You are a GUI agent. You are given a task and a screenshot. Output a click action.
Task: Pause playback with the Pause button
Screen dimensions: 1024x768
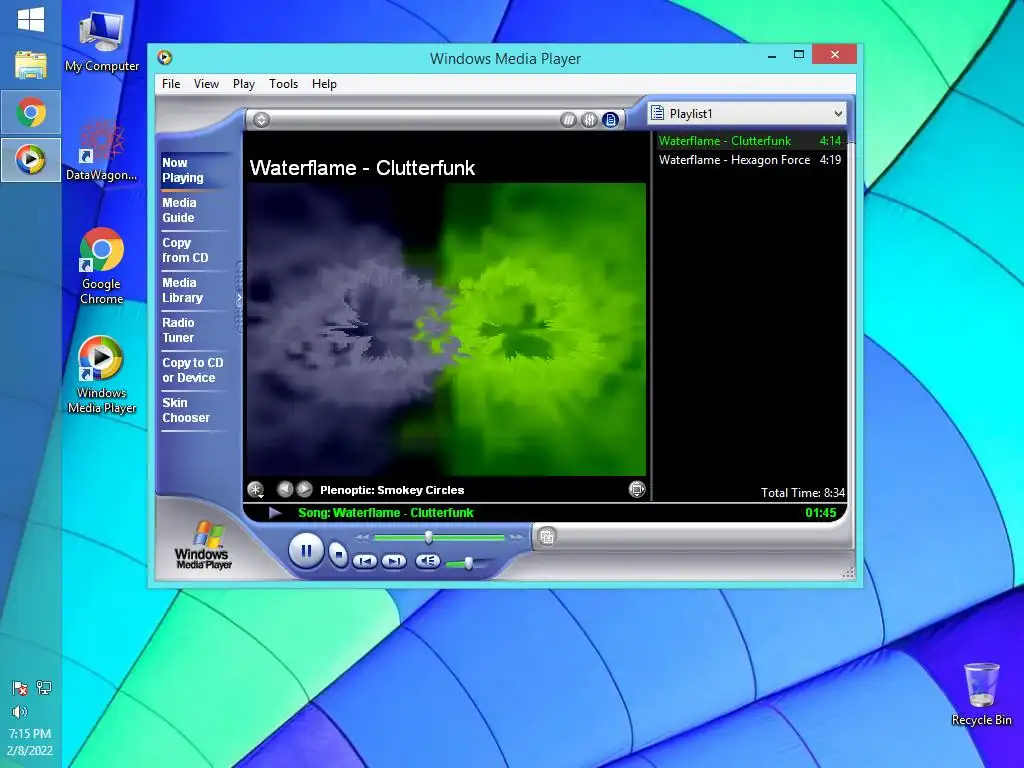(306, 551)
